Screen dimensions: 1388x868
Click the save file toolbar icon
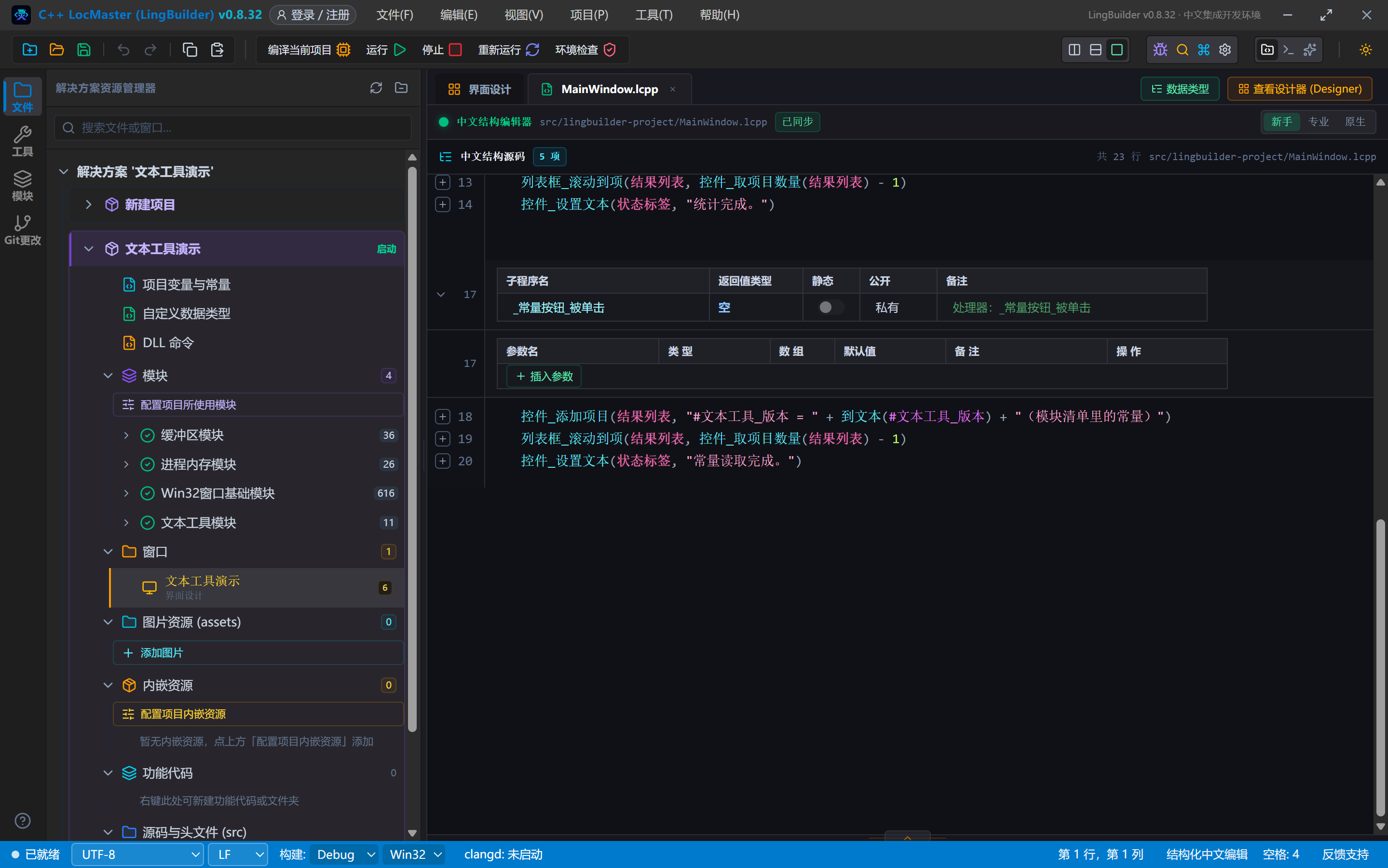[x=84, y=50]
